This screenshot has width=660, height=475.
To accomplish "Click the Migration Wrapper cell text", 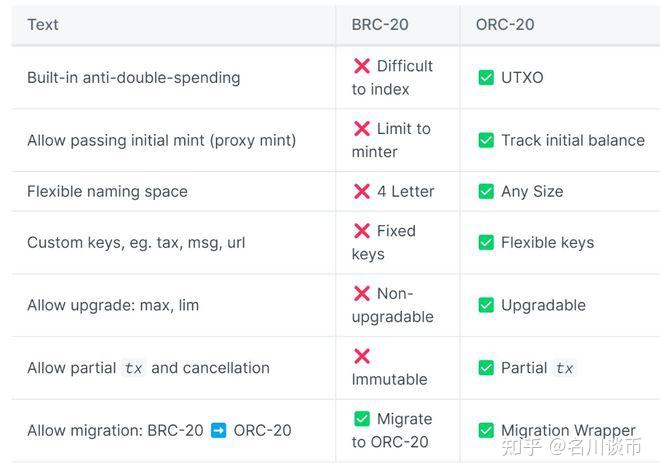I will click(568, 431).
